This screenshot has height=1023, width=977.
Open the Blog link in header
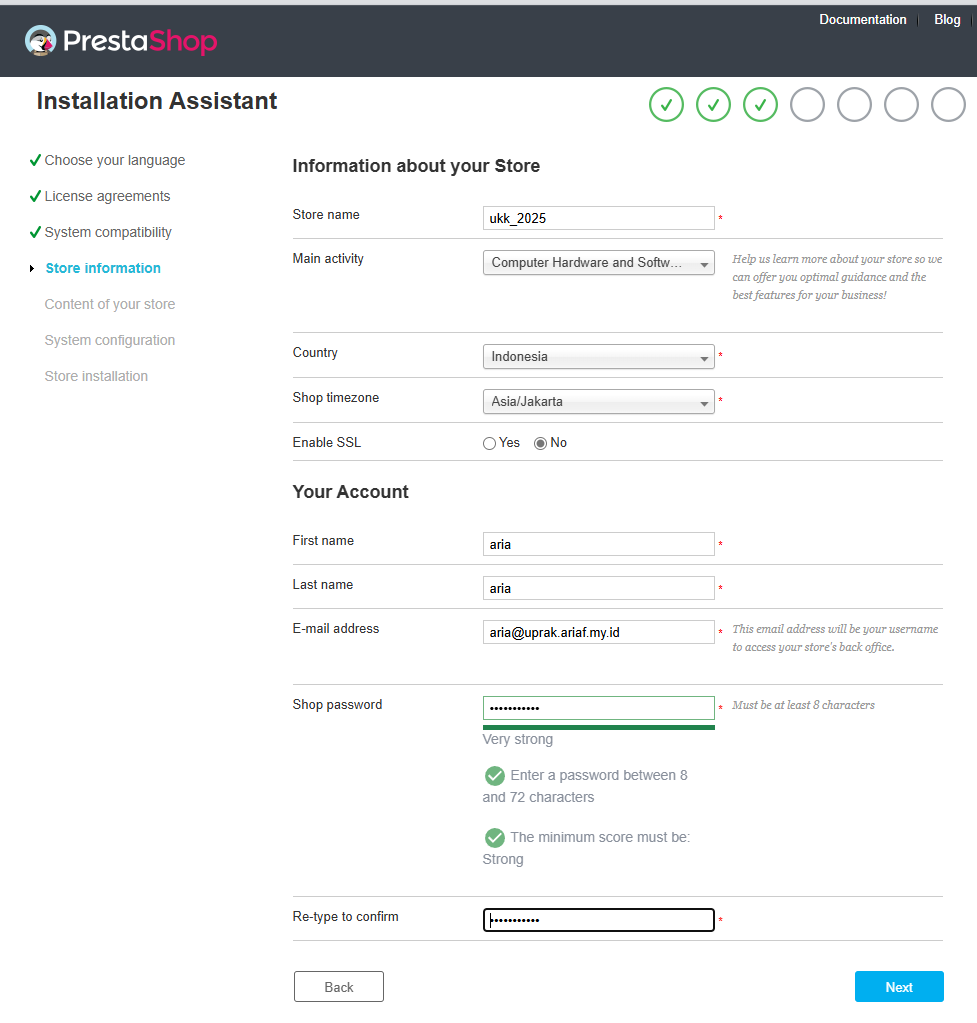pyautogui.click(x=947, y=20)
